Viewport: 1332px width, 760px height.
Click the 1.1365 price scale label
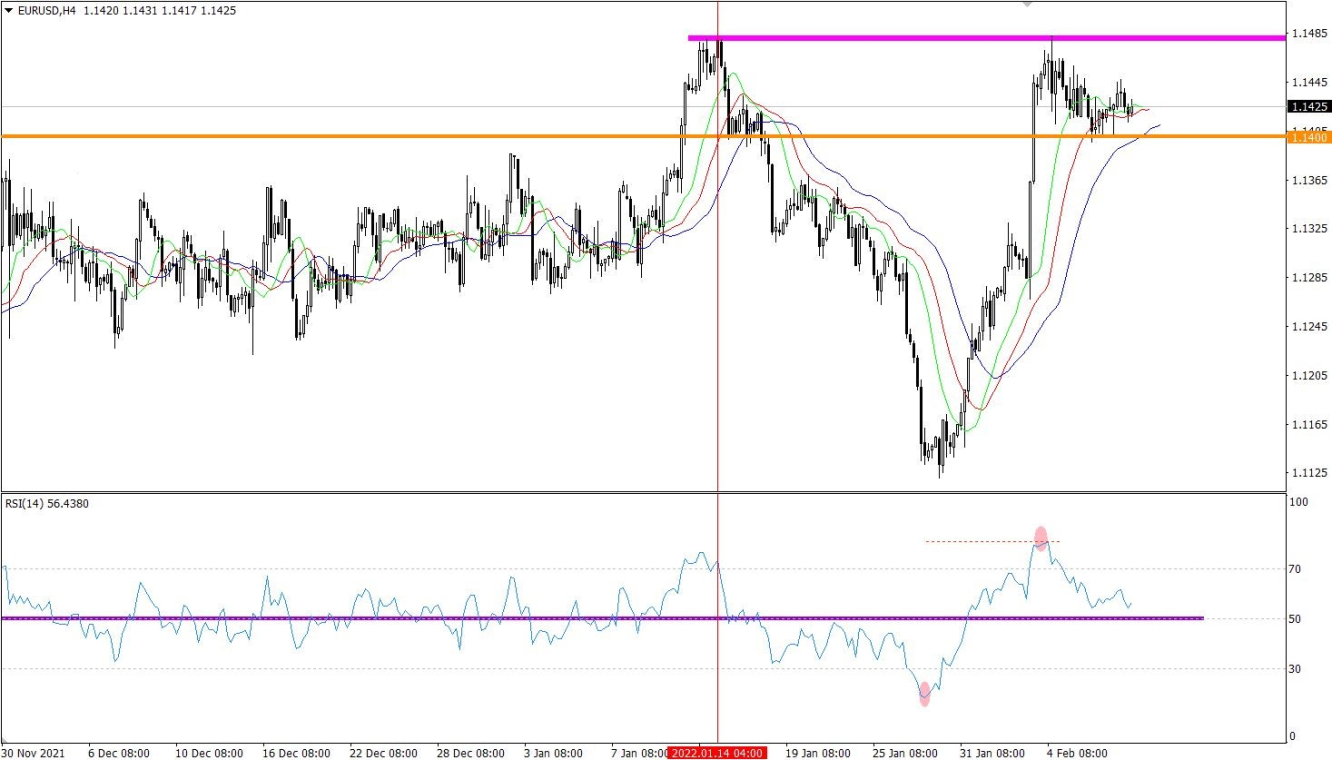point(1309,180)
